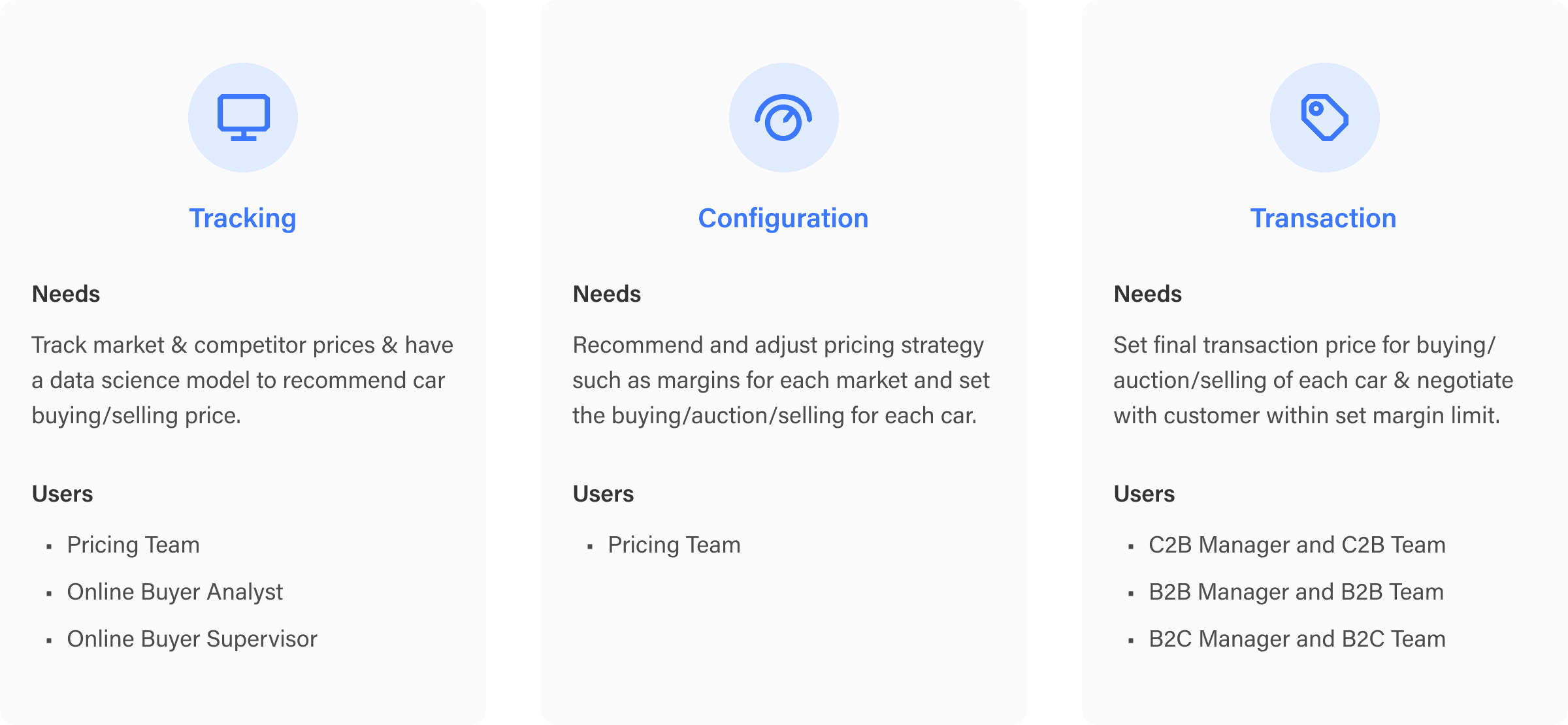This screenshot has width=1568, height=725.
Task: Click Needs label in Tracking card
Action: coord(66,294)
